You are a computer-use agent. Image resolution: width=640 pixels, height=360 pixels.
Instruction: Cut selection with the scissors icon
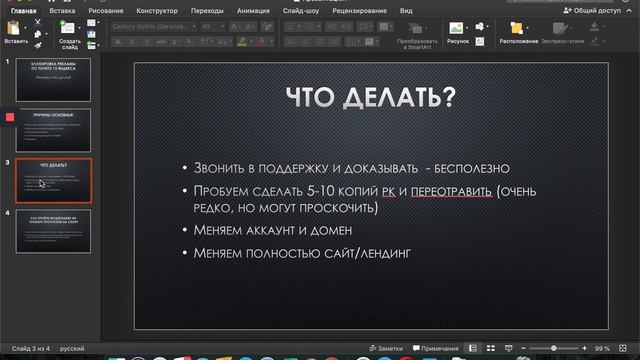(x=38, y=22)
